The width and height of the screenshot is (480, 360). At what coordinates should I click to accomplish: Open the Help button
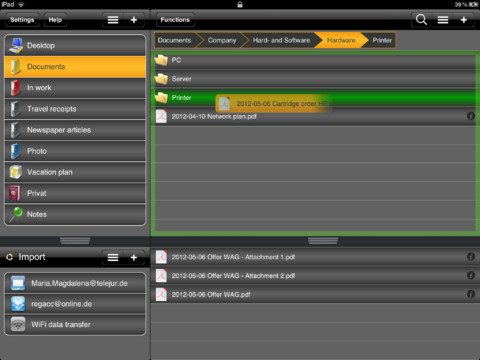pyautogui.click(x=55, y=20)
